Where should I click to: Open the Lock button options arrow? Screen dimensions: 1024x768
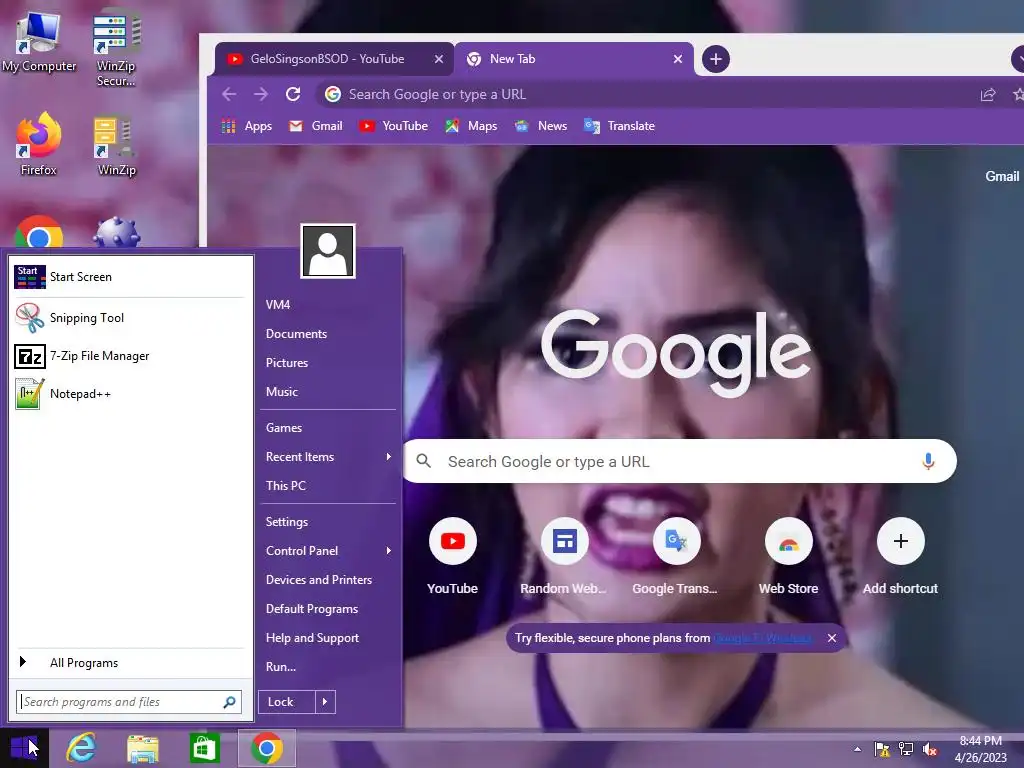325,702
